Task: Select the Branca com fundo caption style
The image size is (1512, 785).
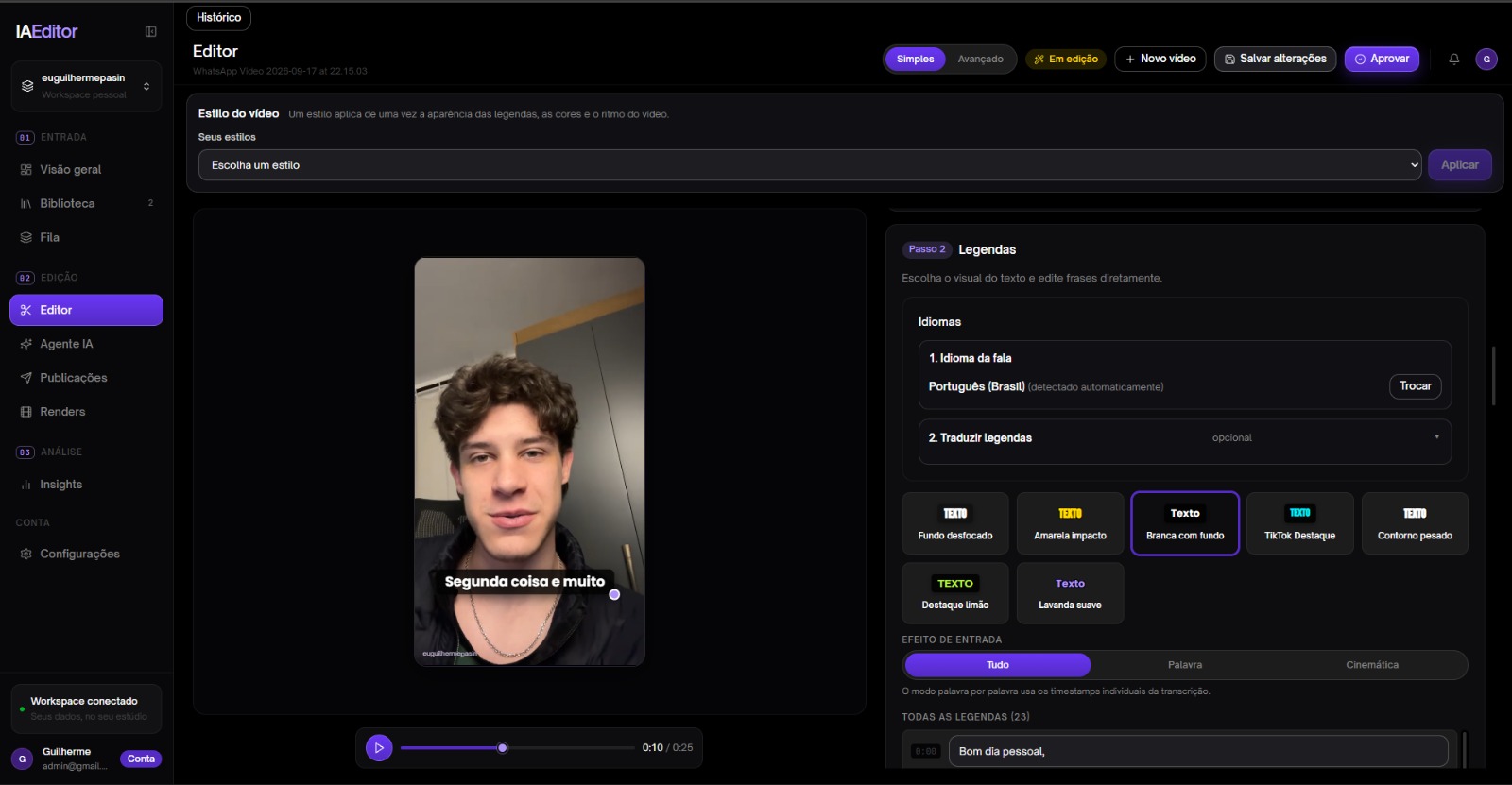Action: click(1185, 523)
